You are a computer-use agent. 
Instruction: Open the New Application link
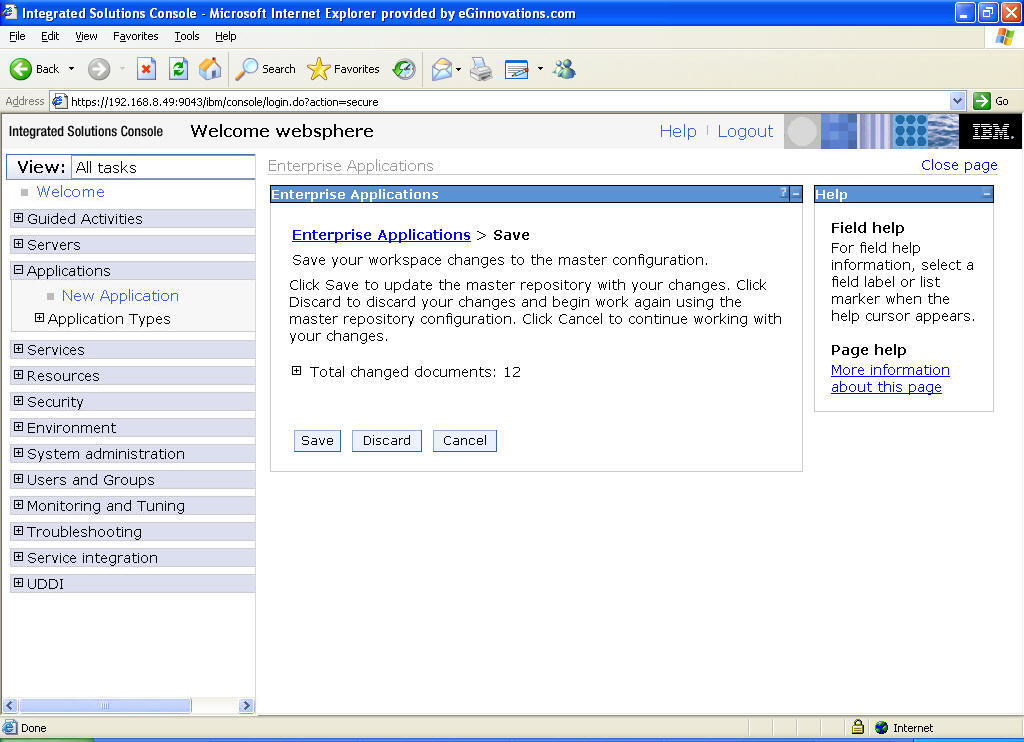(x=120, y=296)
